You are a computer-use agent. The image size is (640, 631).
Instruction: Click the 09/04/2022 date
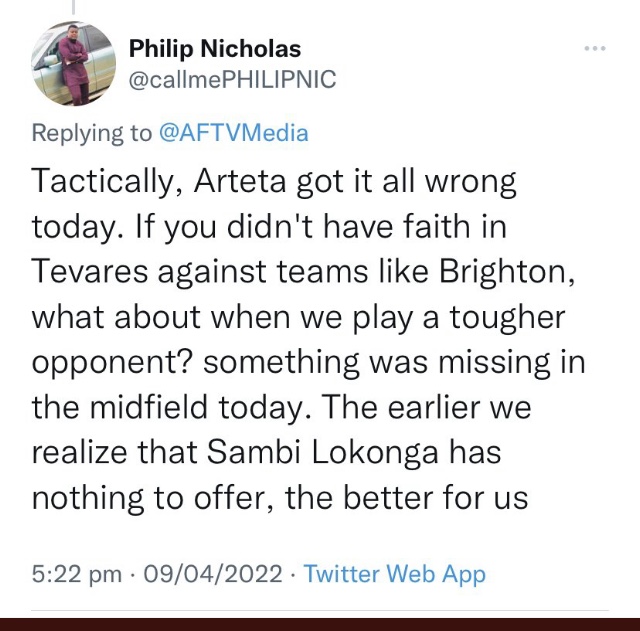213,574
